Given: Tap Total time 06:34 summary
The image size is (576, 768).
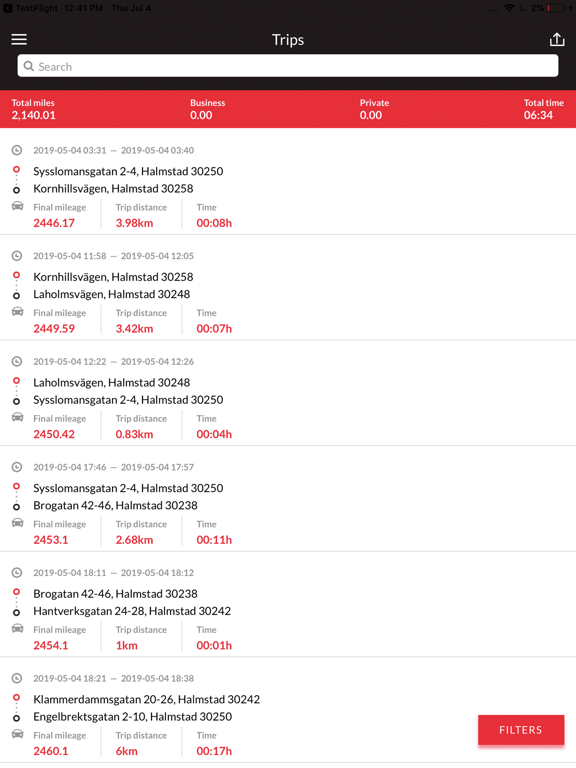Looking at the screenshot, I should coord(544,109).
